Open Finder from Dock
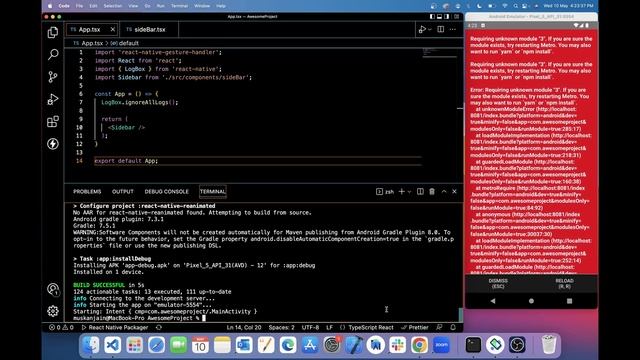Viewport: 640px width, 360px height. pos(91,345)
